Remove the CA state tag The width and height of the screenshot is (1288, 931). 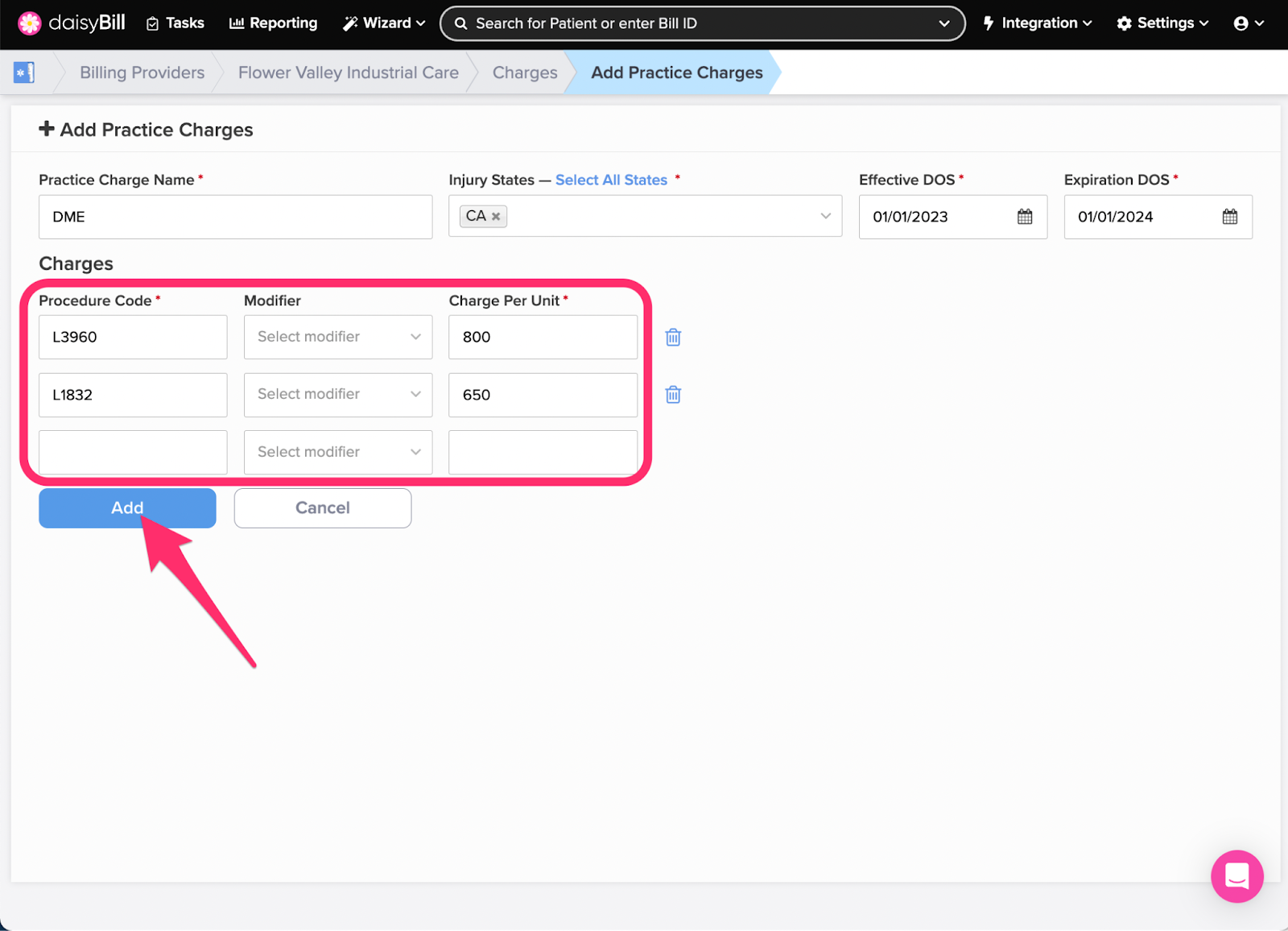(x=496, y=217)
